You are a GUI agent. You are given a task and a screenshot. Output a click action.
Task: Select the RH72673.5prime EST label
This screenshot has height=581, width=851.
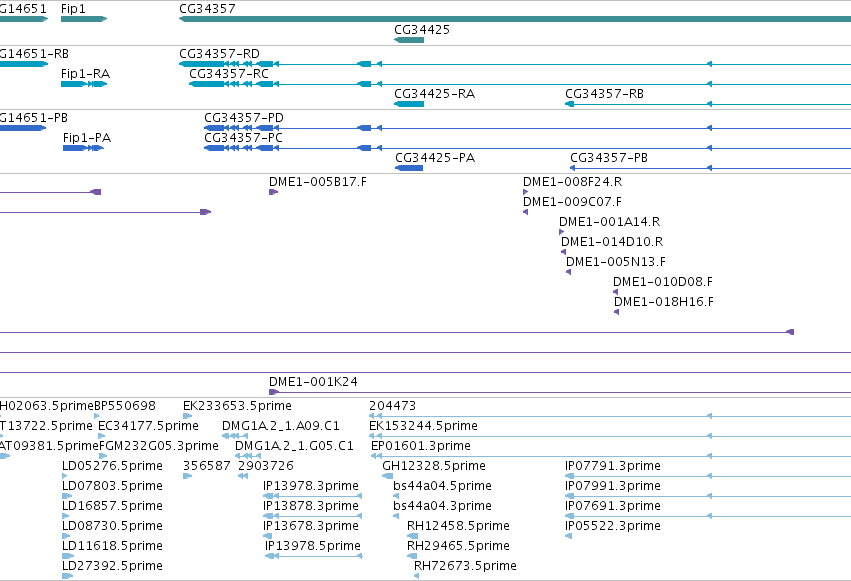pos(465,566)
